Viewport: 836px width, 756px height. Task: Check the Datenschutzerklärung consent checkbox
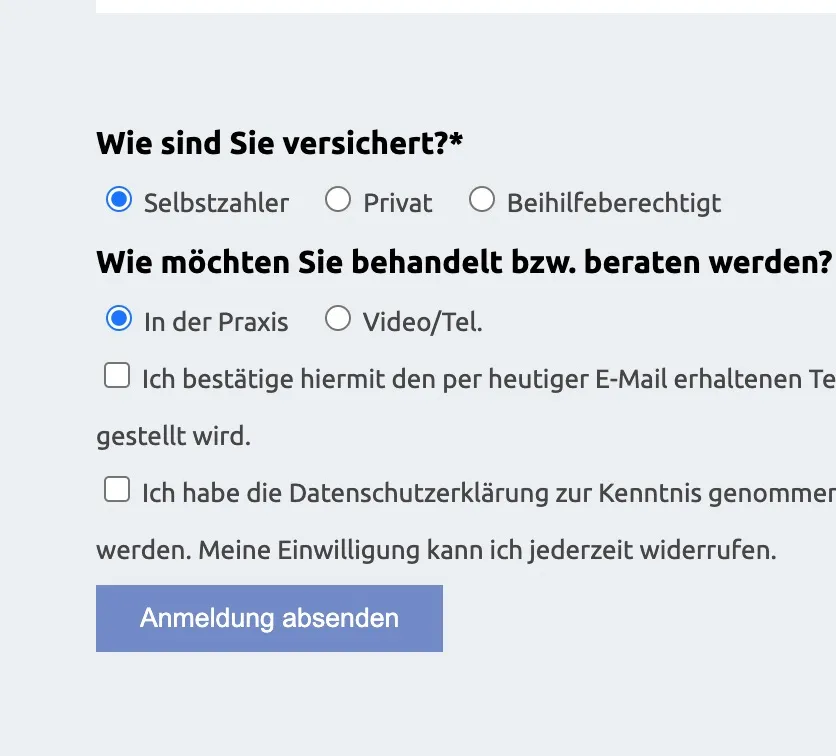point(117,489)
